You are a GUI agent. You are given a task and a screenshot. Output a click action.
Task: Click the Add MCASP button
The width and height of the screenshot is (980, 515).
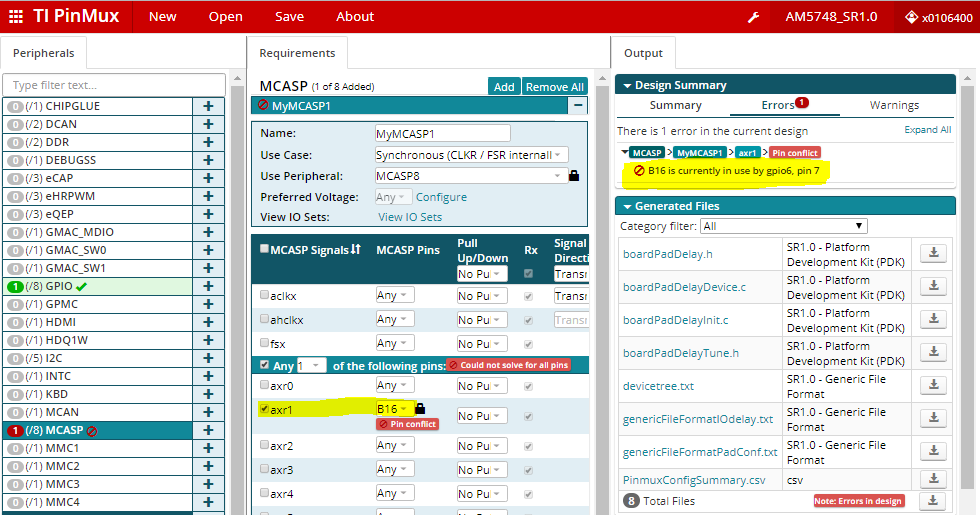[x=504, y=87]
